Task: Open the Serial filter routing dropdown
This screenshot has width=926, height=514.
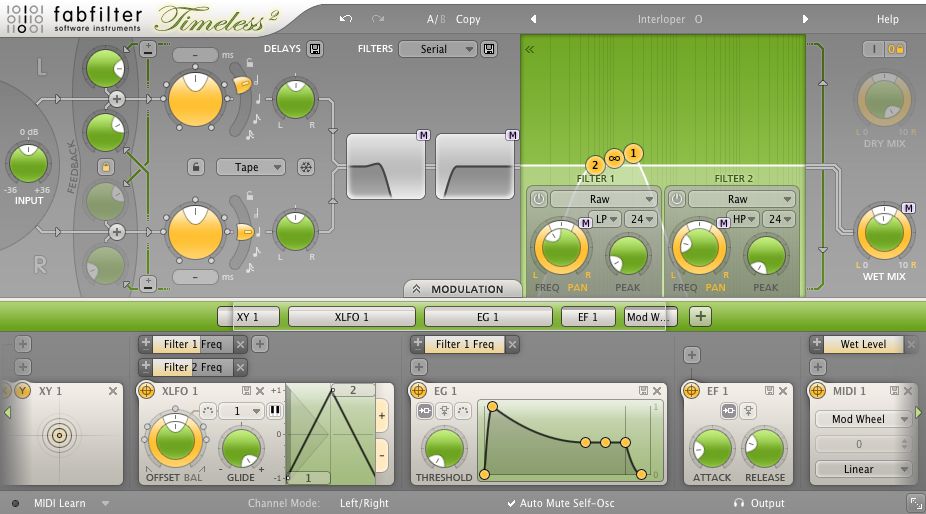Action: click(438, 49)
